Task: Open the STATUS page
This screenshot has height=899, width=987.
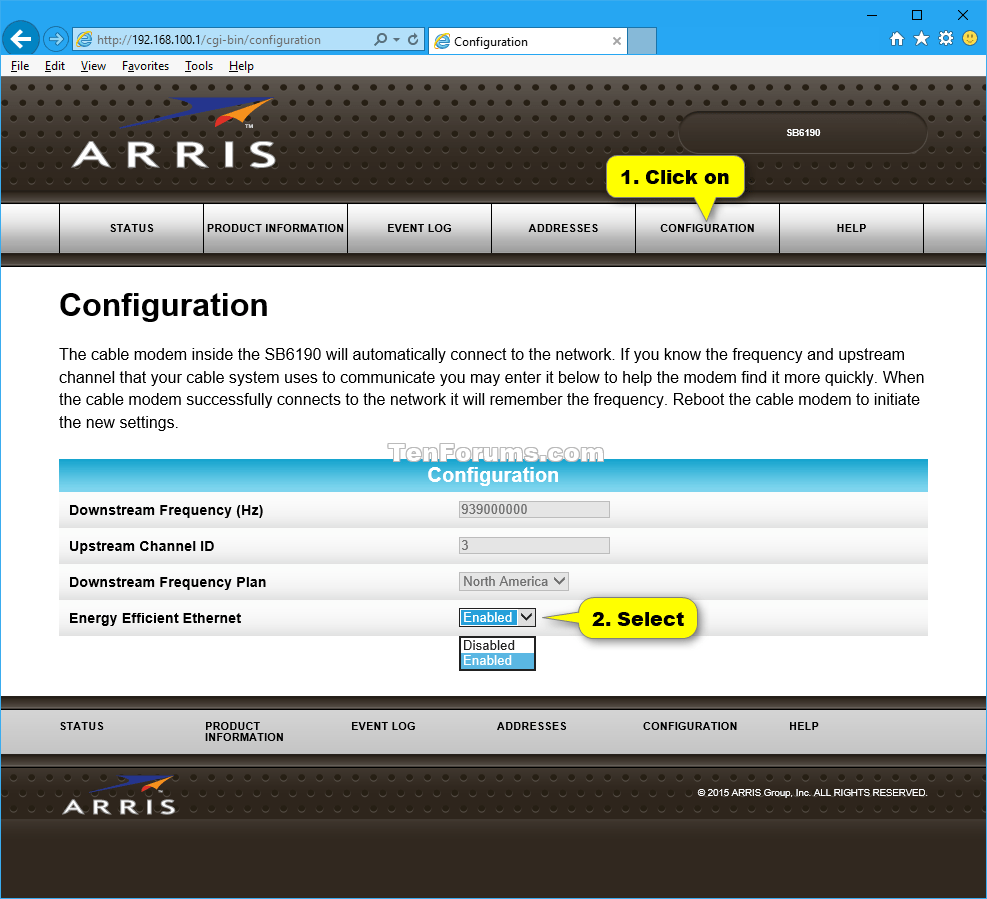Action: click(130, 228)
